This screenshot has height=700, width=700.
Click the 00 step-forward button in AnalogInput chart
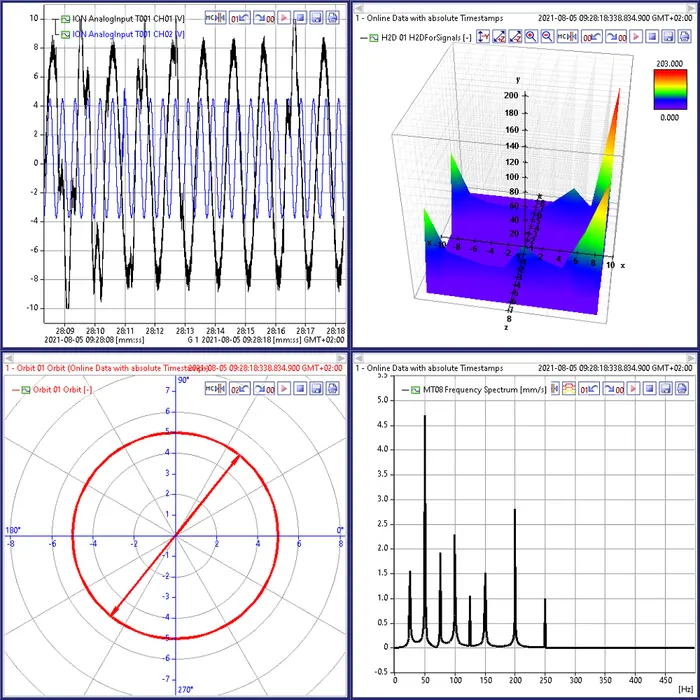pyautogui.click(x=264, y=18)
